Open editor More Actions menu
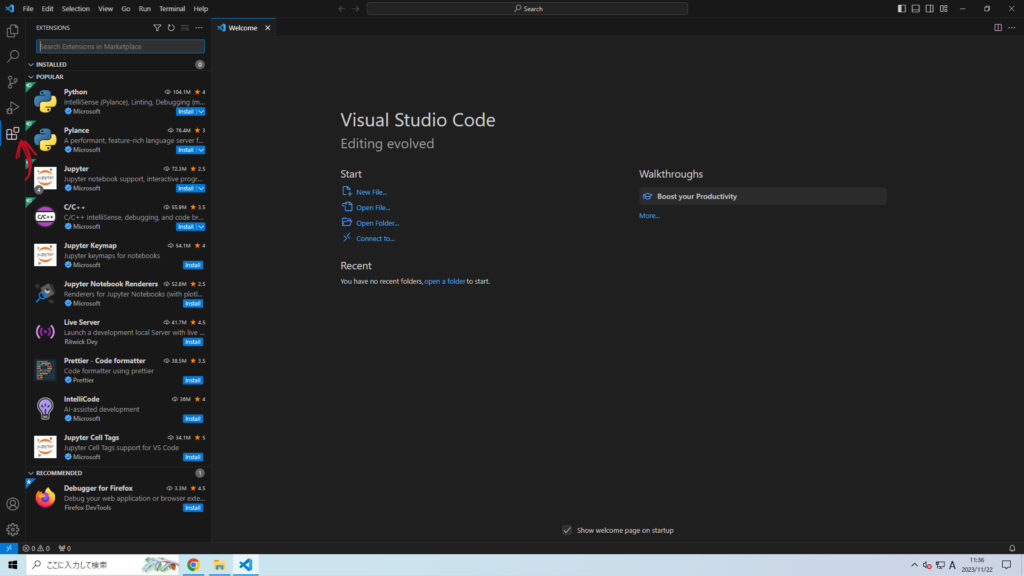This screenshot has width=1024, height=576. tap(1012, 28)
